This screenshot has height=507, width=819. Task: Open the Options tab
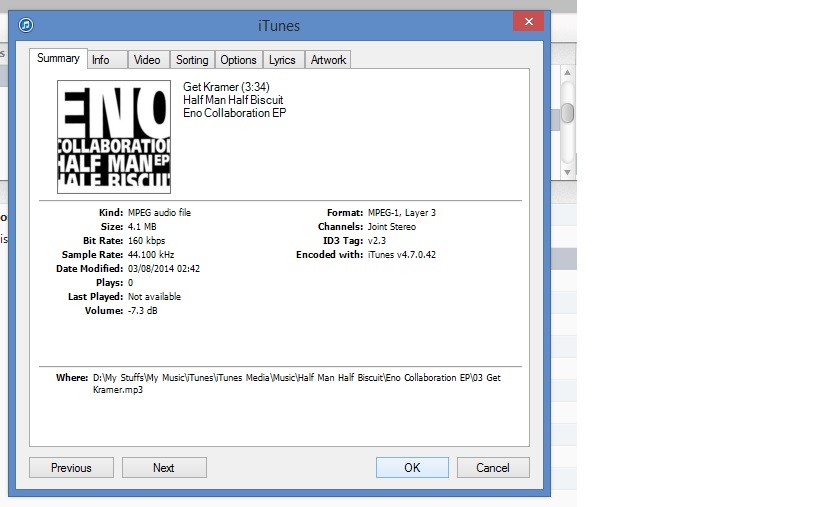pyautogui.click(x=238, y=60)
